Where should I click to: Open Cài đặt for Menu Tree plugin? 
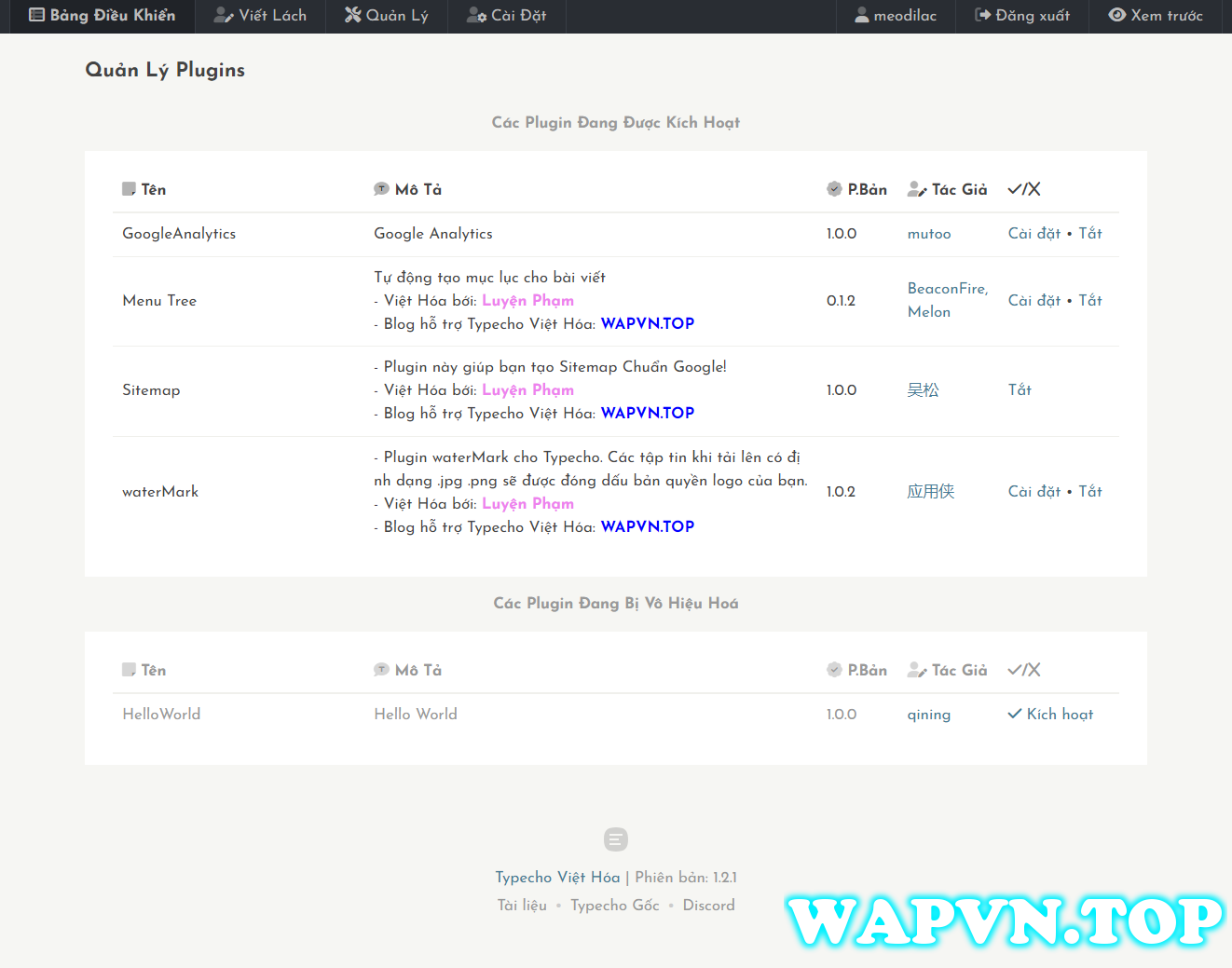pos(1034,301)
